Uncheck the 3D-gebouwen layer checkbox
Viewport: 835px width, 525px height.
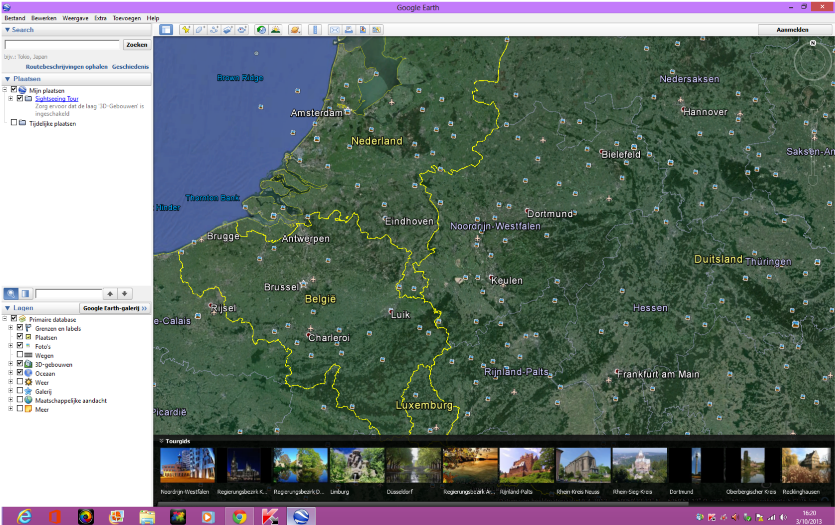click(x=20, y=364)
